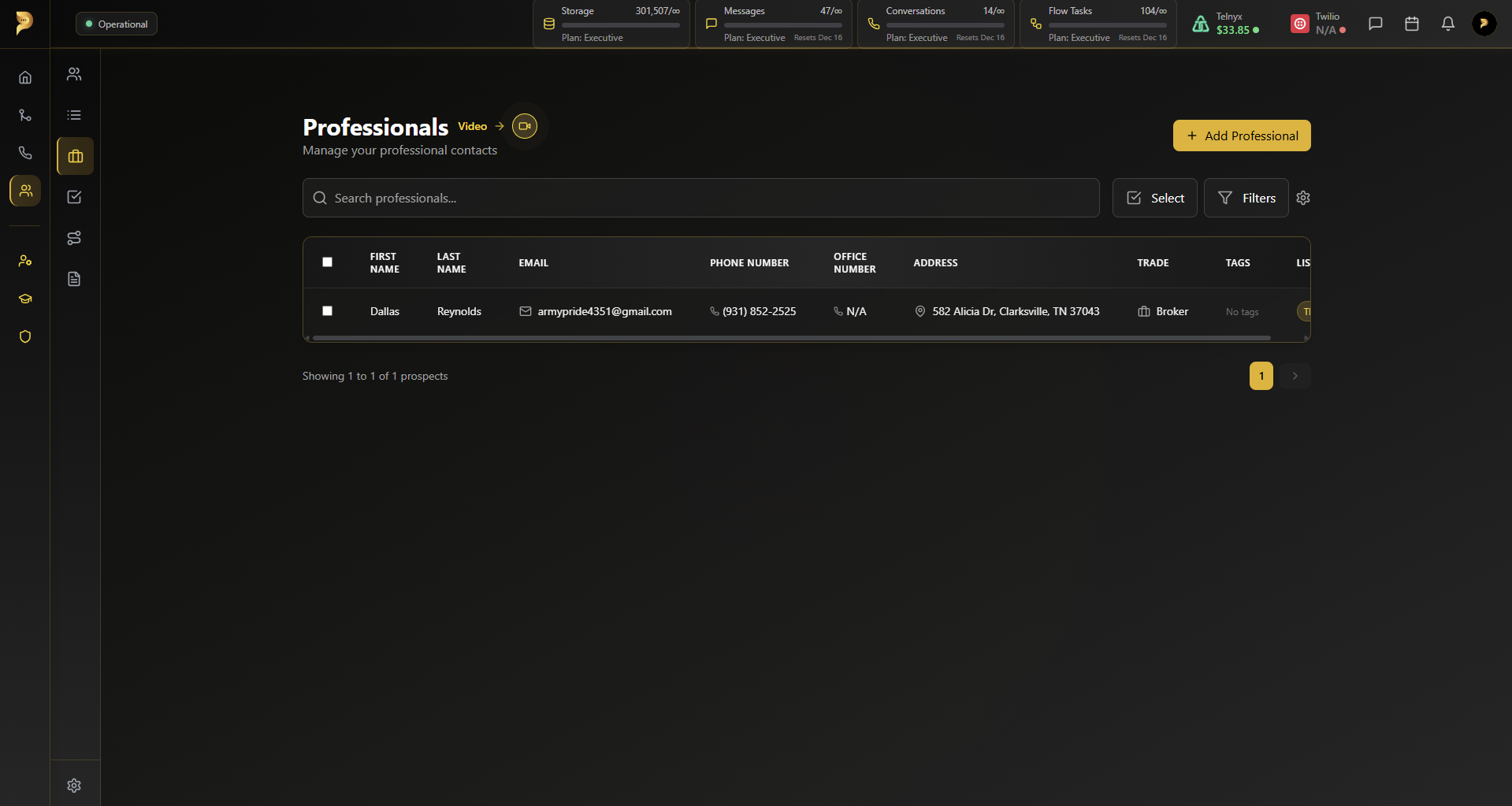
Task: Open the phone icon in left sidebar
Action: coord(25,153)
